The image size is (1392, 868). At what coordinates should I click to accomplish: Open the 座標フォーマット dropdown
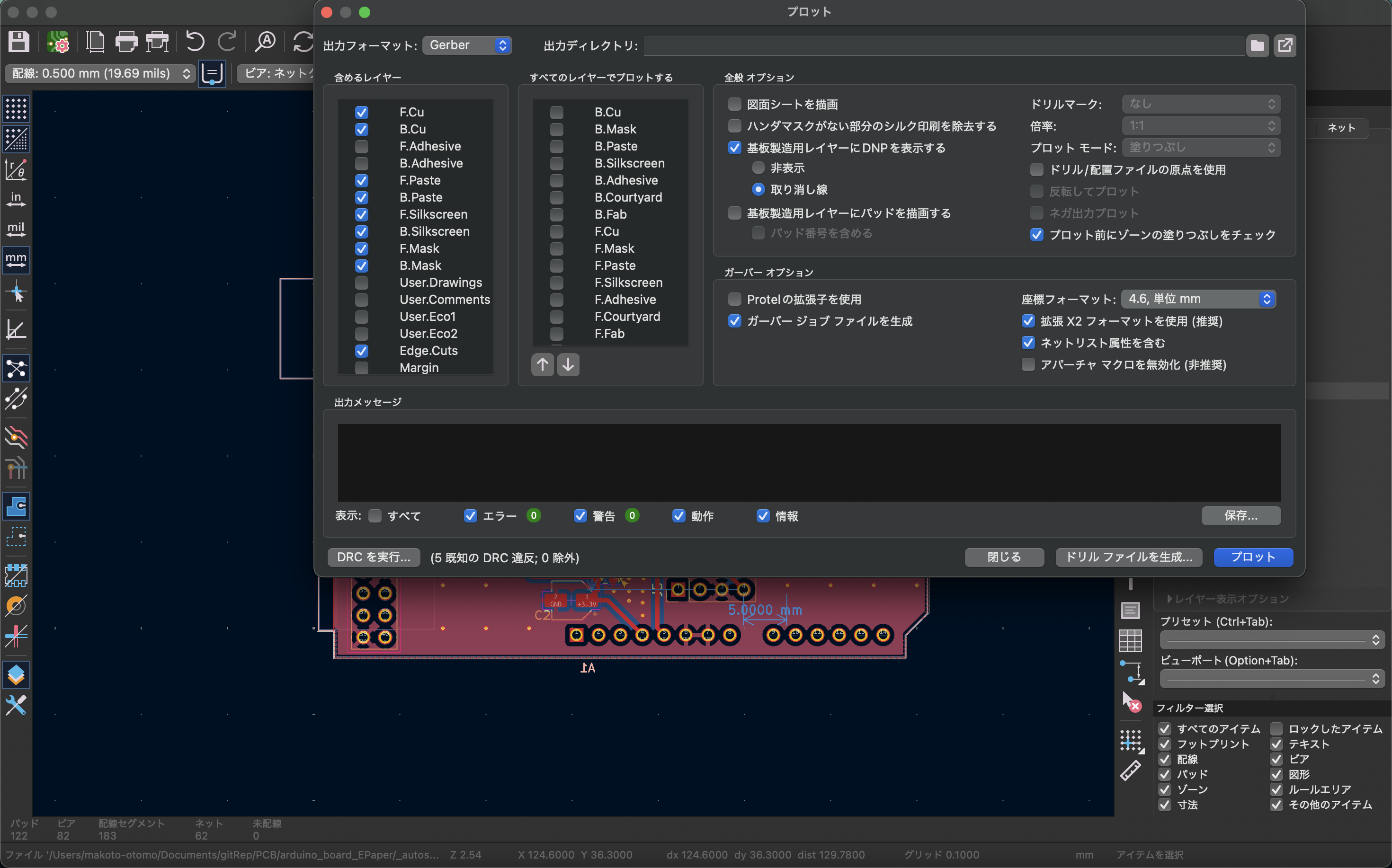1198,299
